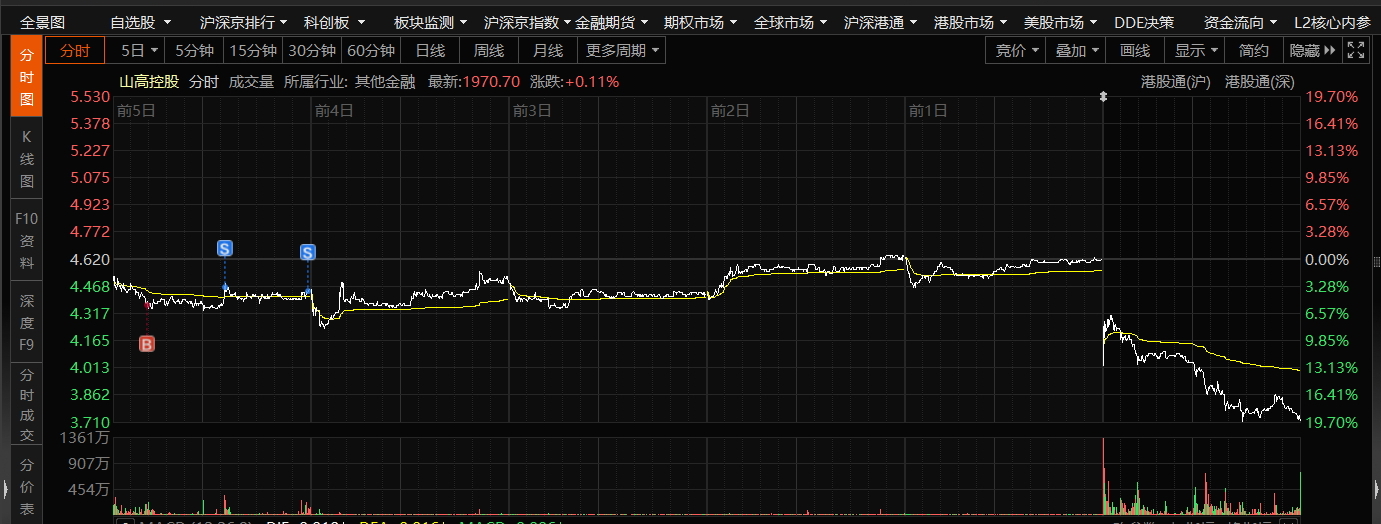Open the 画线 drawing tool
The height and width of the screenshot is (524, 1381).
coord(1135,50)
